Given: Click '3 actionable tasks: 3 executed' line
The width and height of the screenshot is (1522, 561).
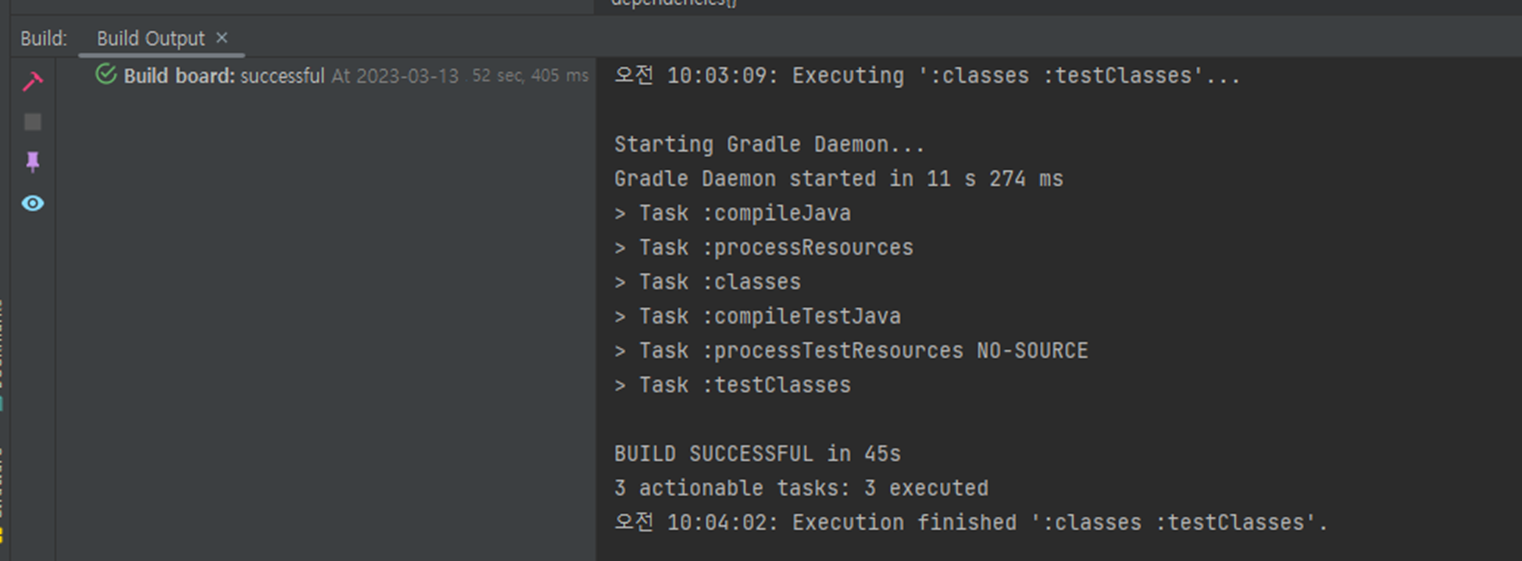Looking at the screenshot, I should pyautogui.click(x=802, y=488).
